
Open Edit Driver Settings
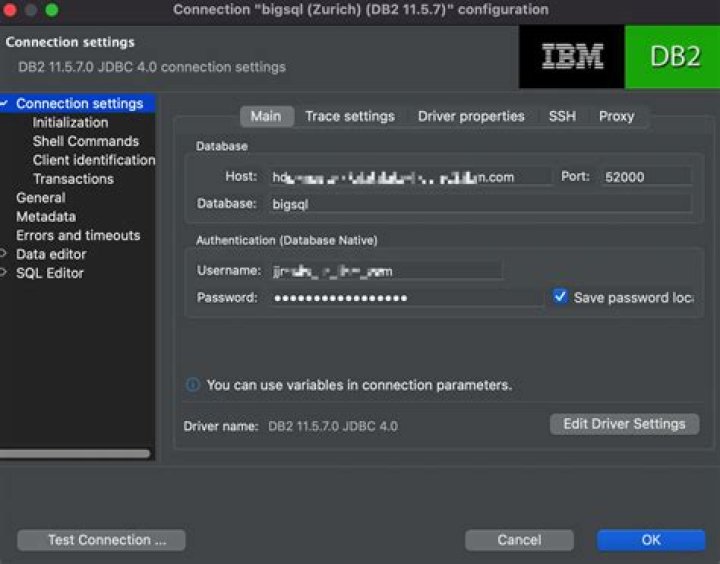point(624,424)
